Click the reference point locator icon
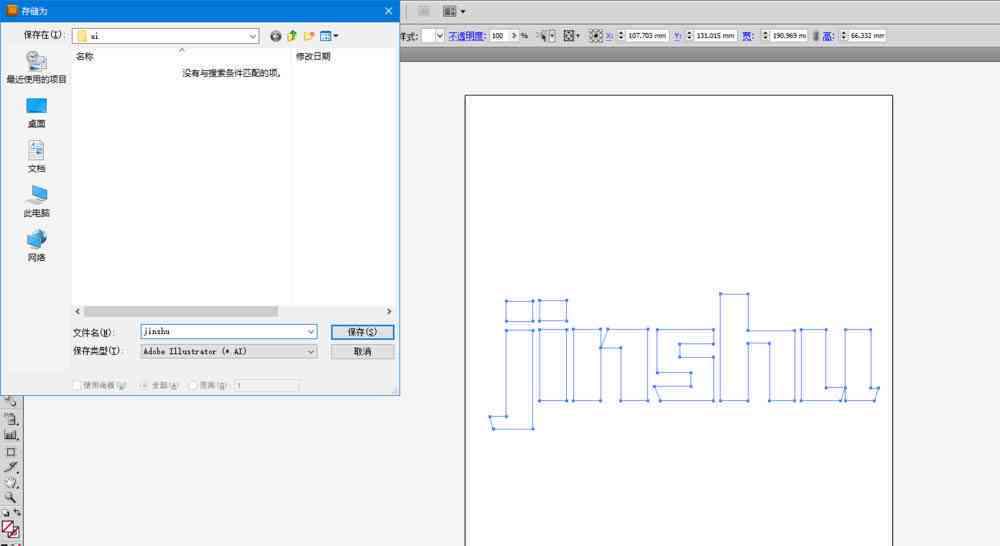Image resolution: width=1000 pixels, height=546 pixels. tap(595, 36)
